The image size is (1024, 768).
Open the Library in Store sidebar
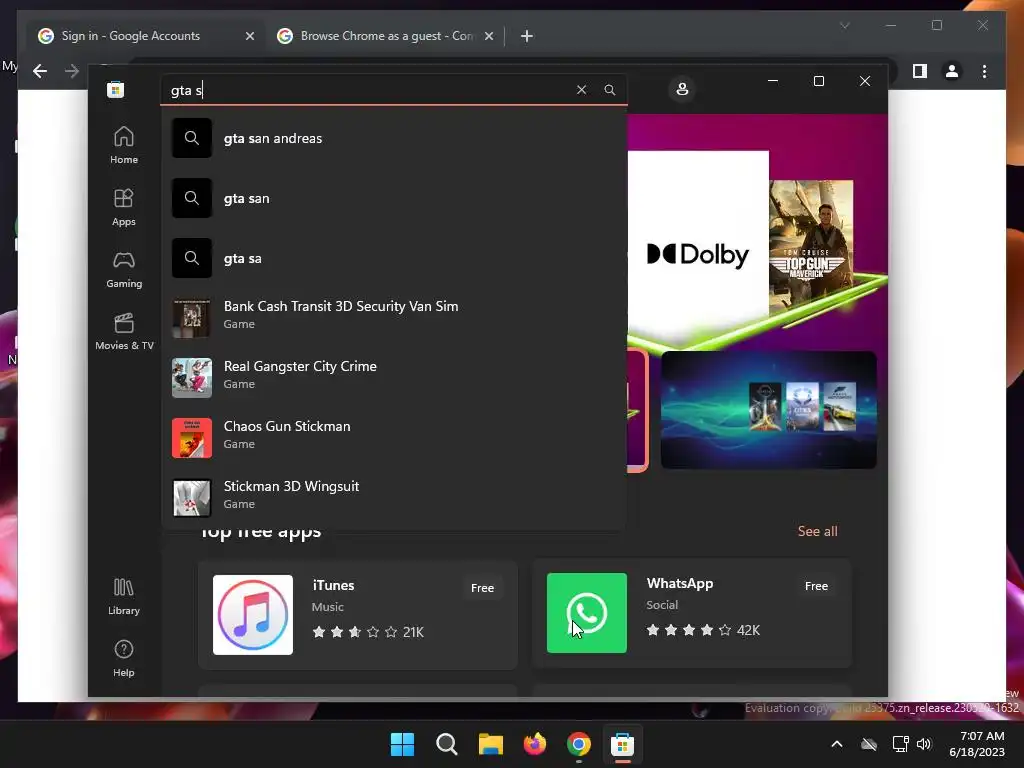tap(123, 596)
